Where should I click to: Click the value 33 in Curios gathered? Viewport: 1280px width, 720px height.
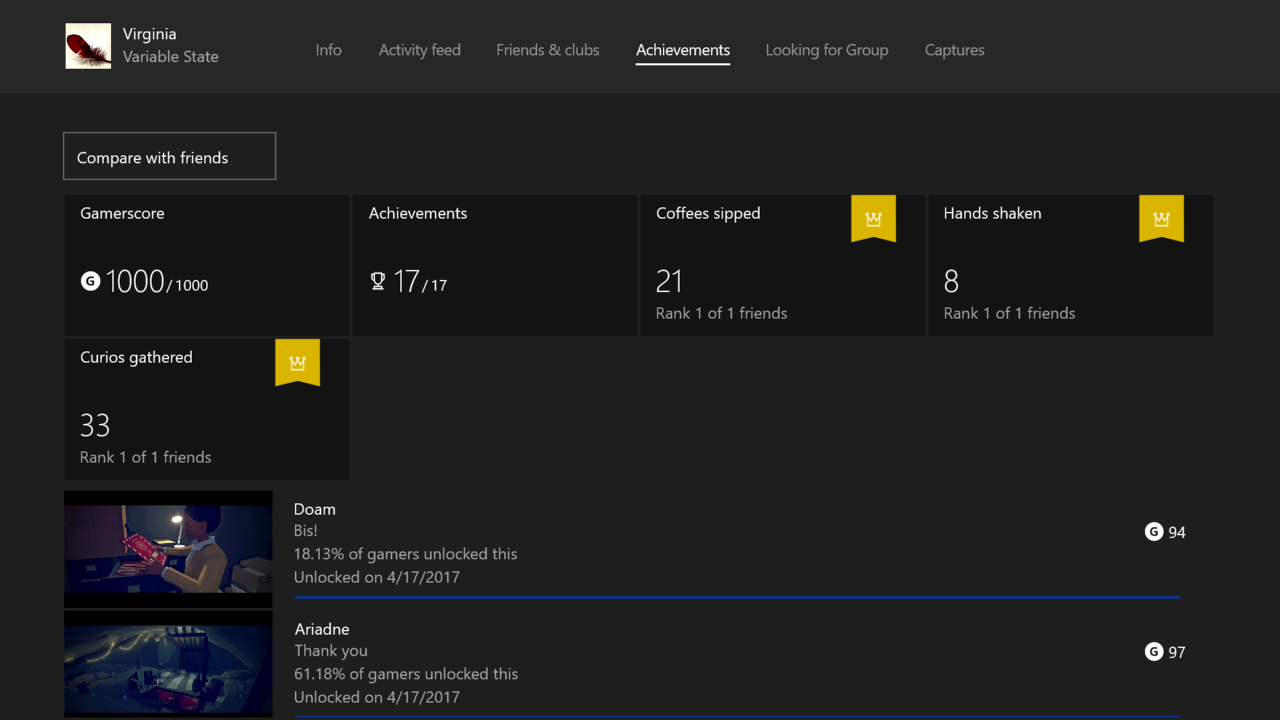click(95, 426)
